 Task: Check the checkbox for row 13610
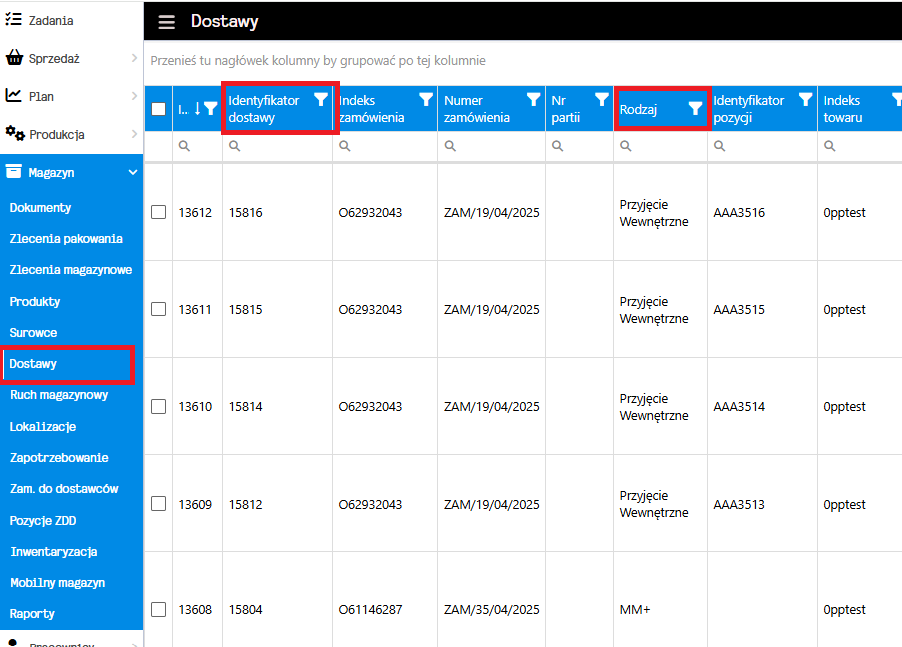tap(158, 407)
